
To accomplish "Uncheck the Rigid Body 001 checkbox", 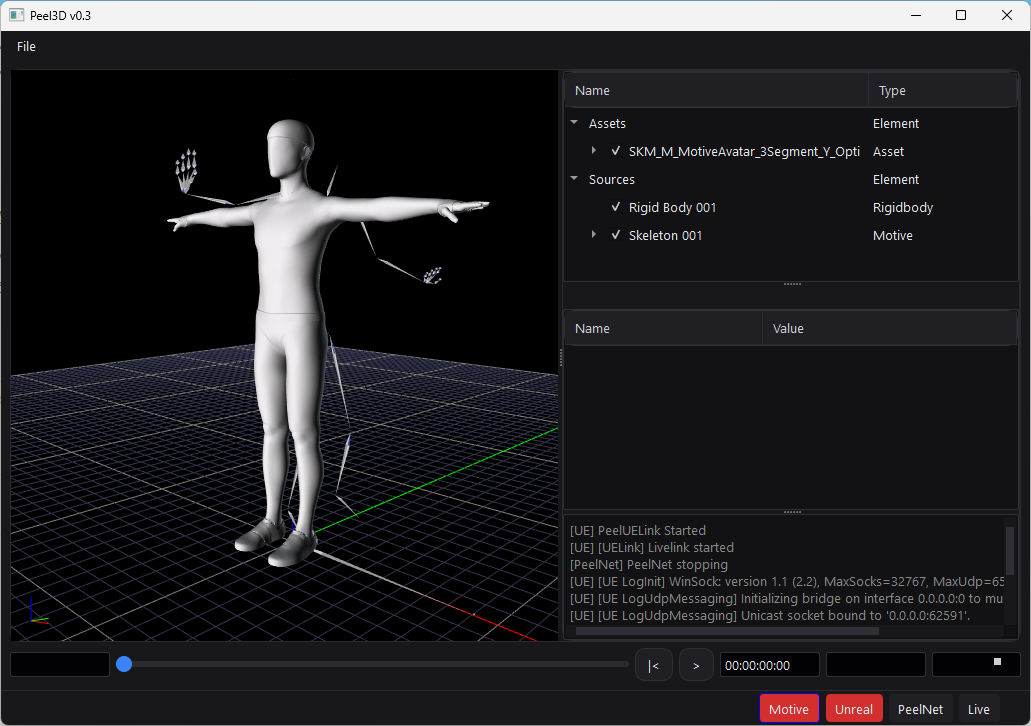I will point(616,208).
